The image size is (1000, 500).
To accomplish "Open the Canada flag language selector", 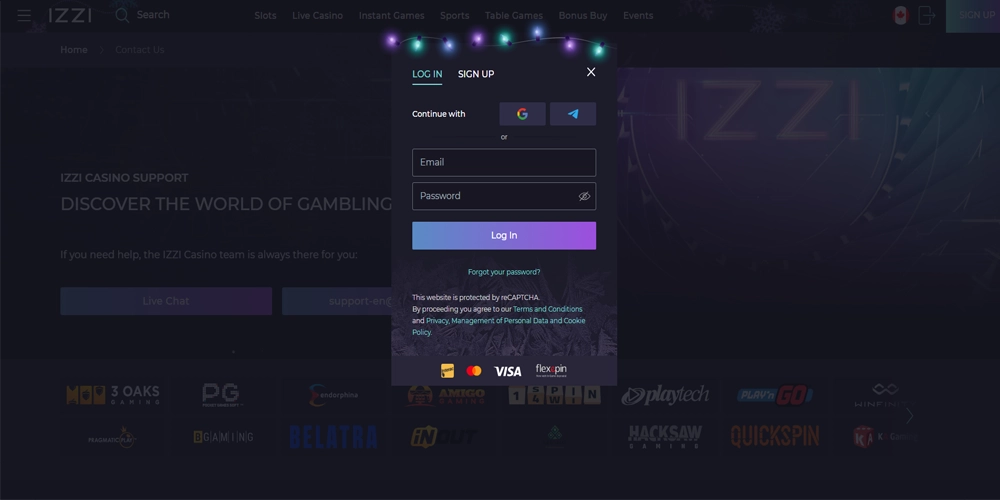I will pos(901,15).
